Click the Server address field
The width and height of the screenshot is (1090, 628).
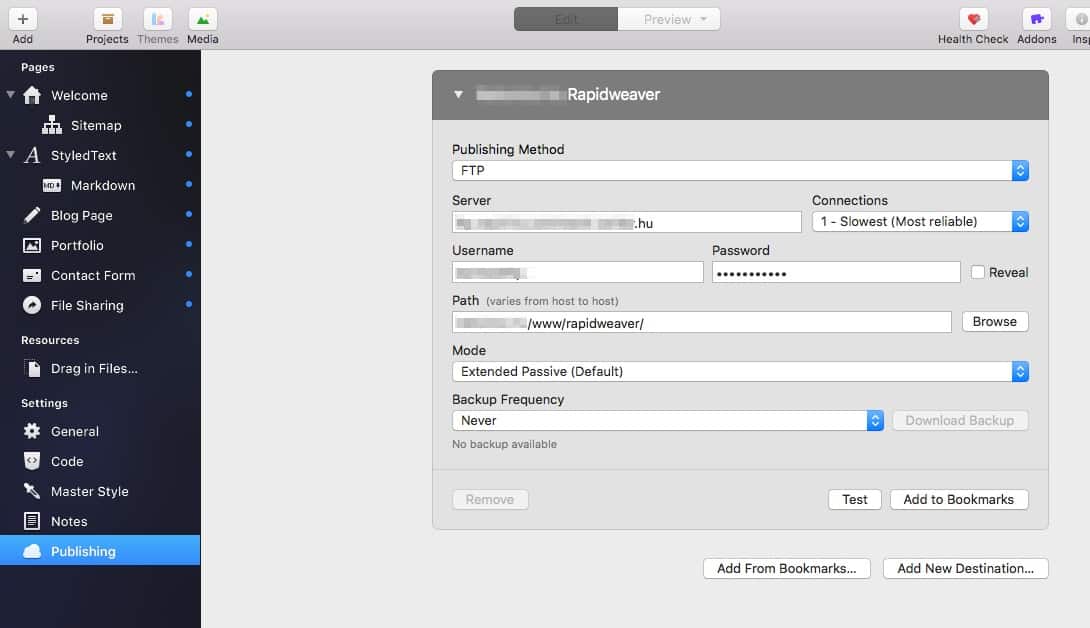626,223
